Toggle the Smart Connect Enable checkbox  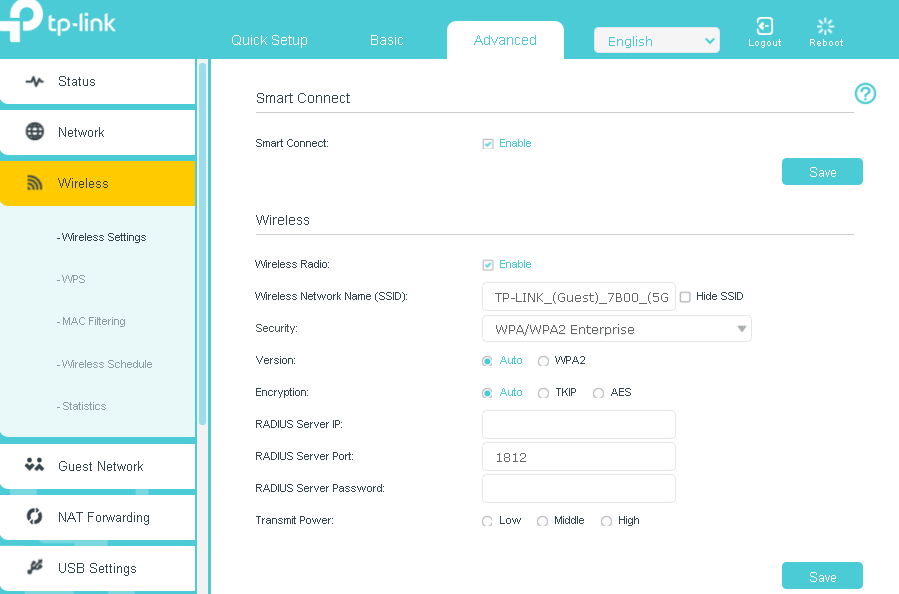point(488,144)
